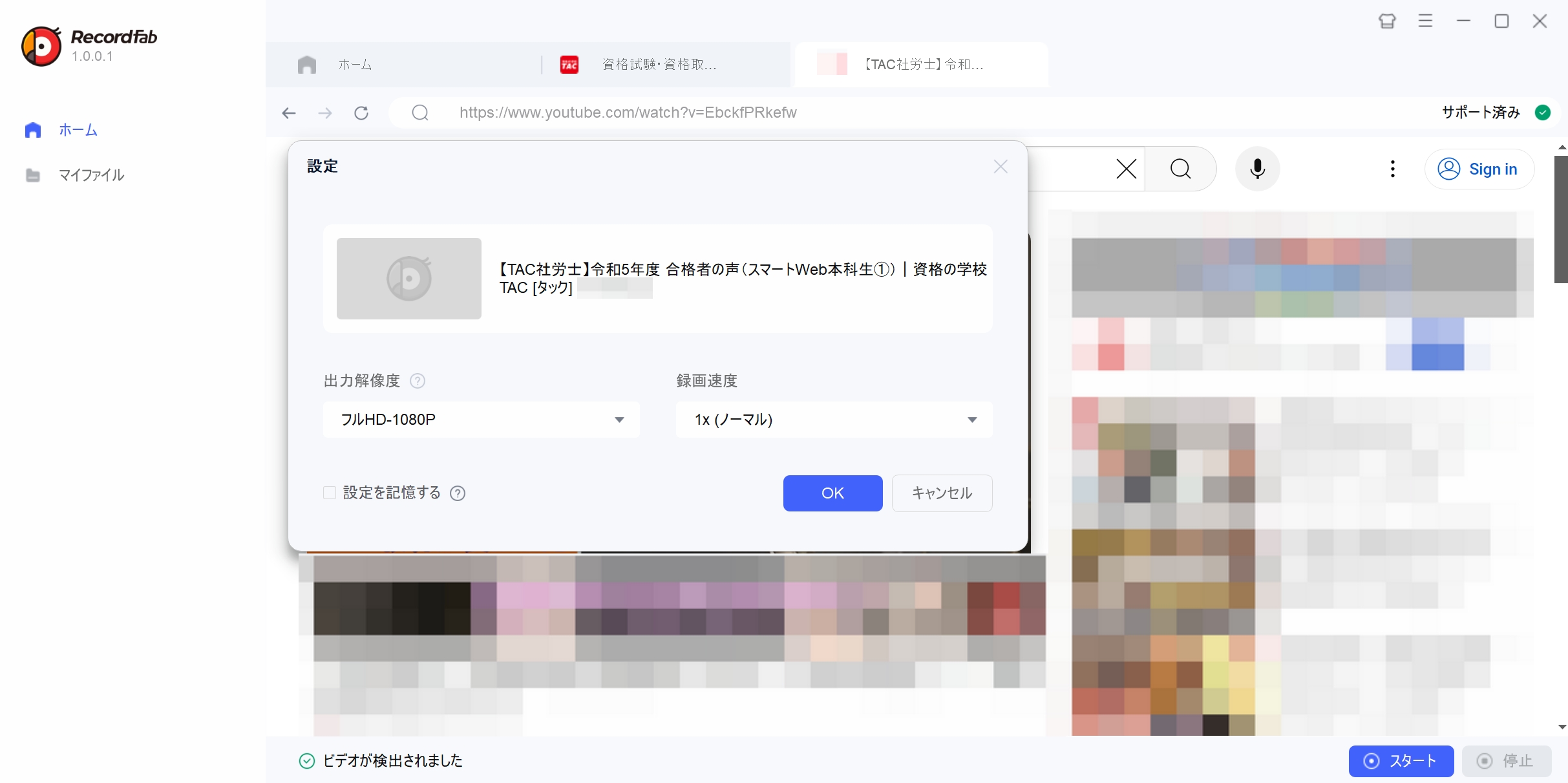Image resolution: width=1568 pixels, height=783 pixels.
Task: Toggle the 設定を記憶する checkbox
Action: click(x=330, y=493)
